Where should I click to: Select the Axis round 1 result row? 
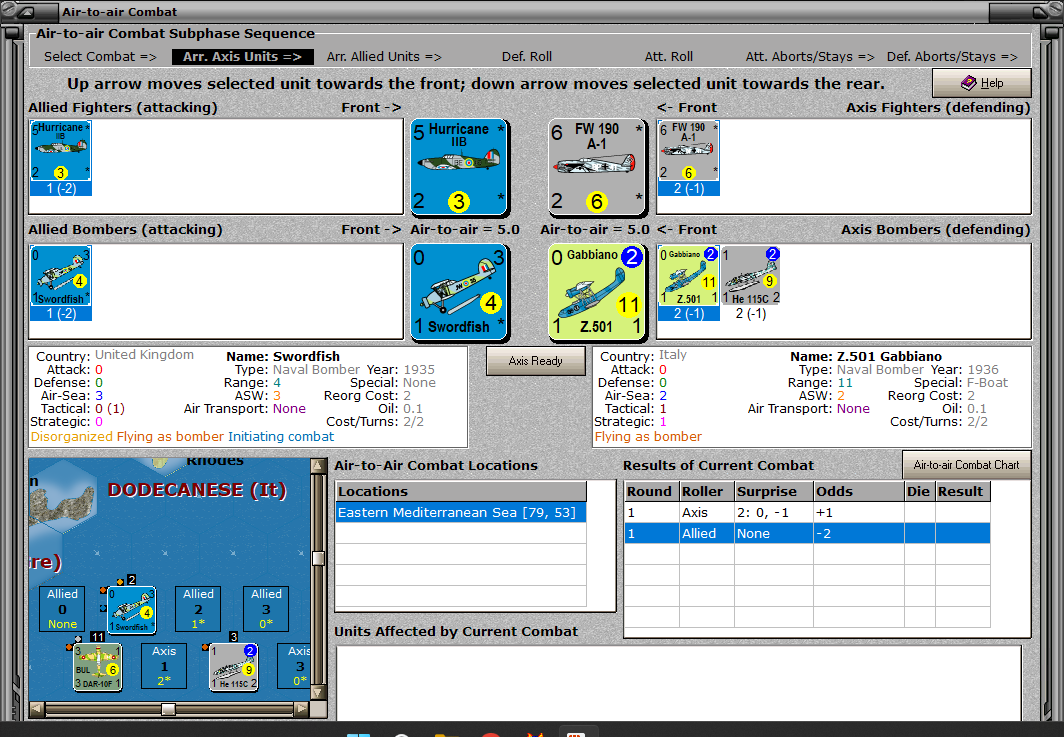point(807,512)
